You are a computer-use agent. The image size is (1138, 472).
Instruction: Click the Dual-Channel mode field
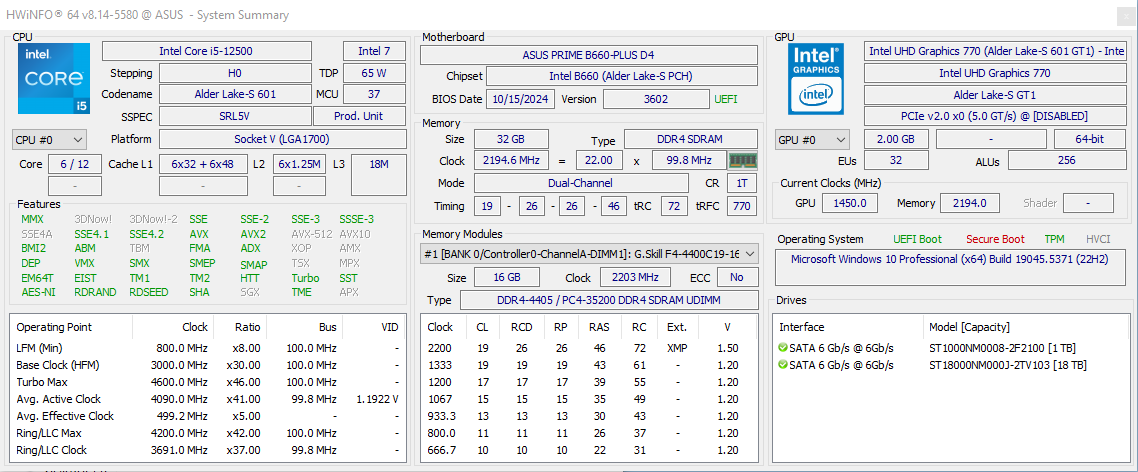pos(581,183)
